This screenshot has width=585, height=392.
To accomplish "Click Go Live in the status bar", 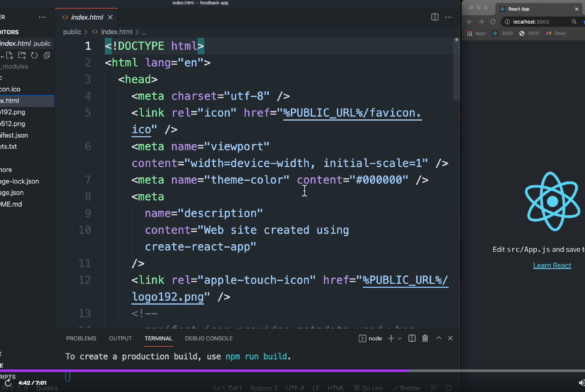I will (368, 388).
